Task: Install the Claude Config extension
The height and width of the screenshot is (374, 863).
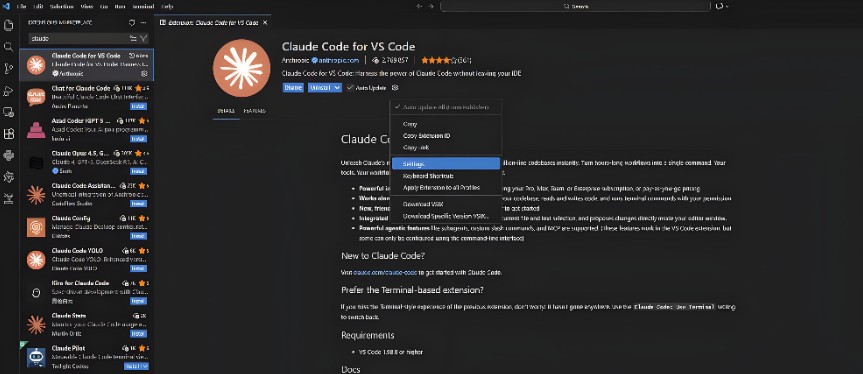Action: tap(138, 236)
